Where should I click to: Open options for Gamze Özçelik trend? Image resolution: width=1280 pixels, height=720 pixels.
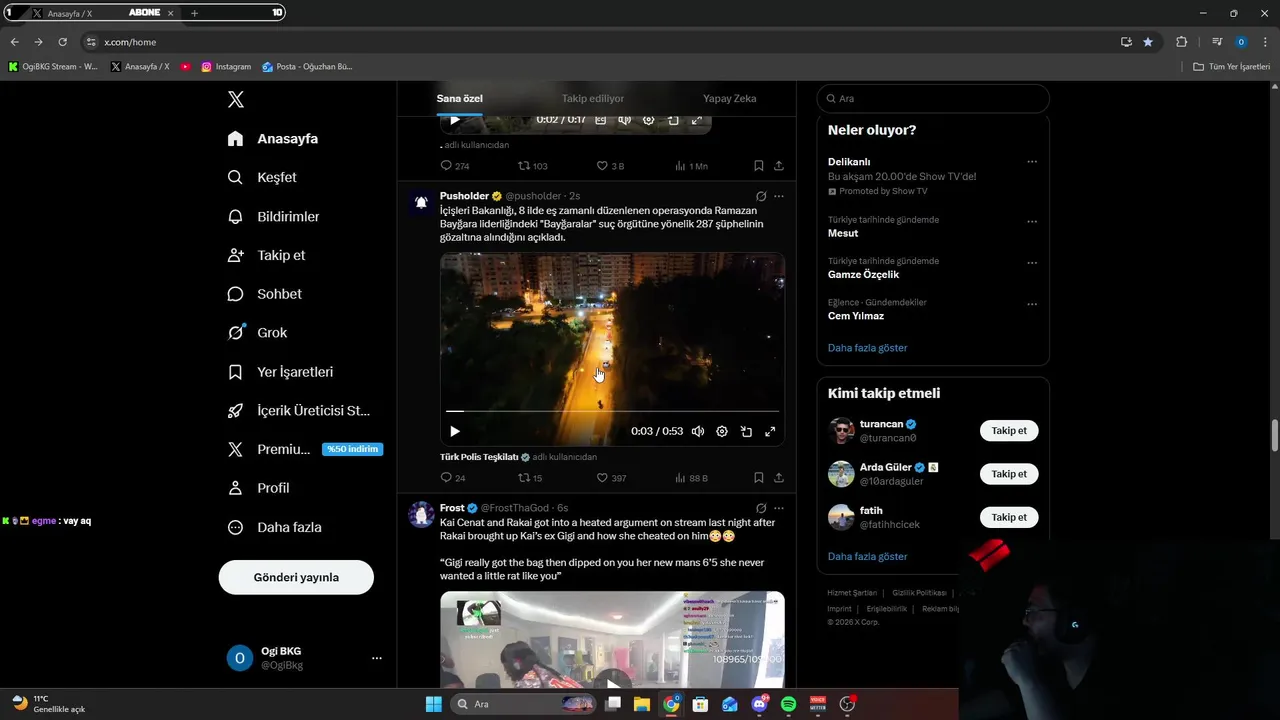tap(1032, 263)
